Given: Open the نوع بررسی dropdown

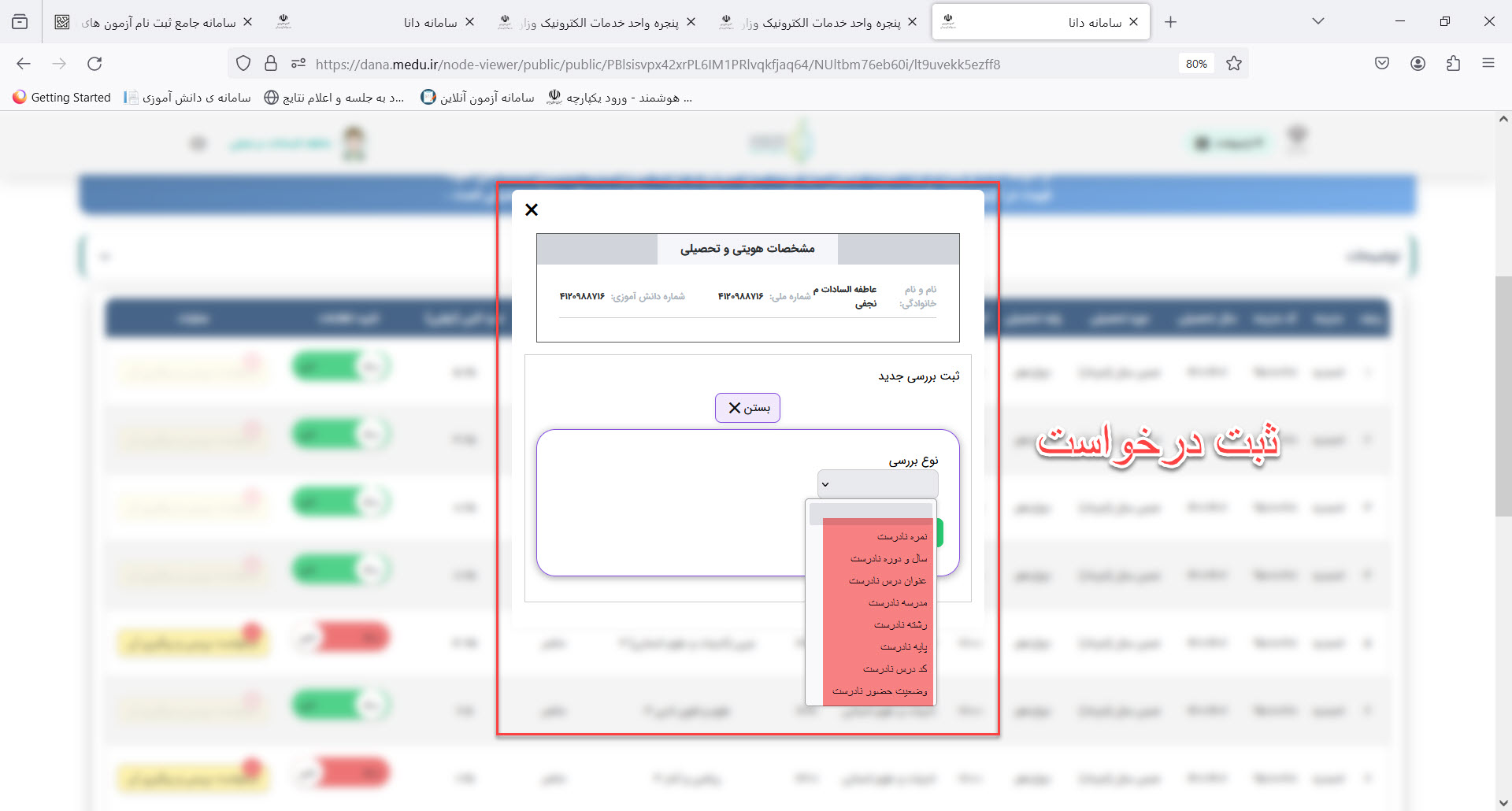Looking at the screenshot, I should pos(877,484).
